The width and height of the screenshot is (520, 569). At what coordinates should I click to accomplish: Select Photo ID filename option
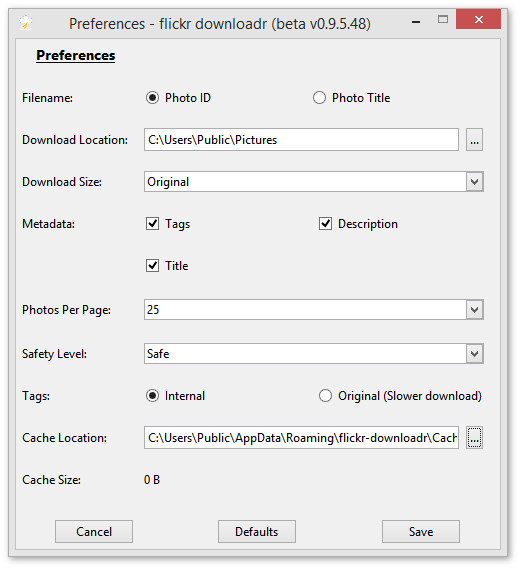152,98
